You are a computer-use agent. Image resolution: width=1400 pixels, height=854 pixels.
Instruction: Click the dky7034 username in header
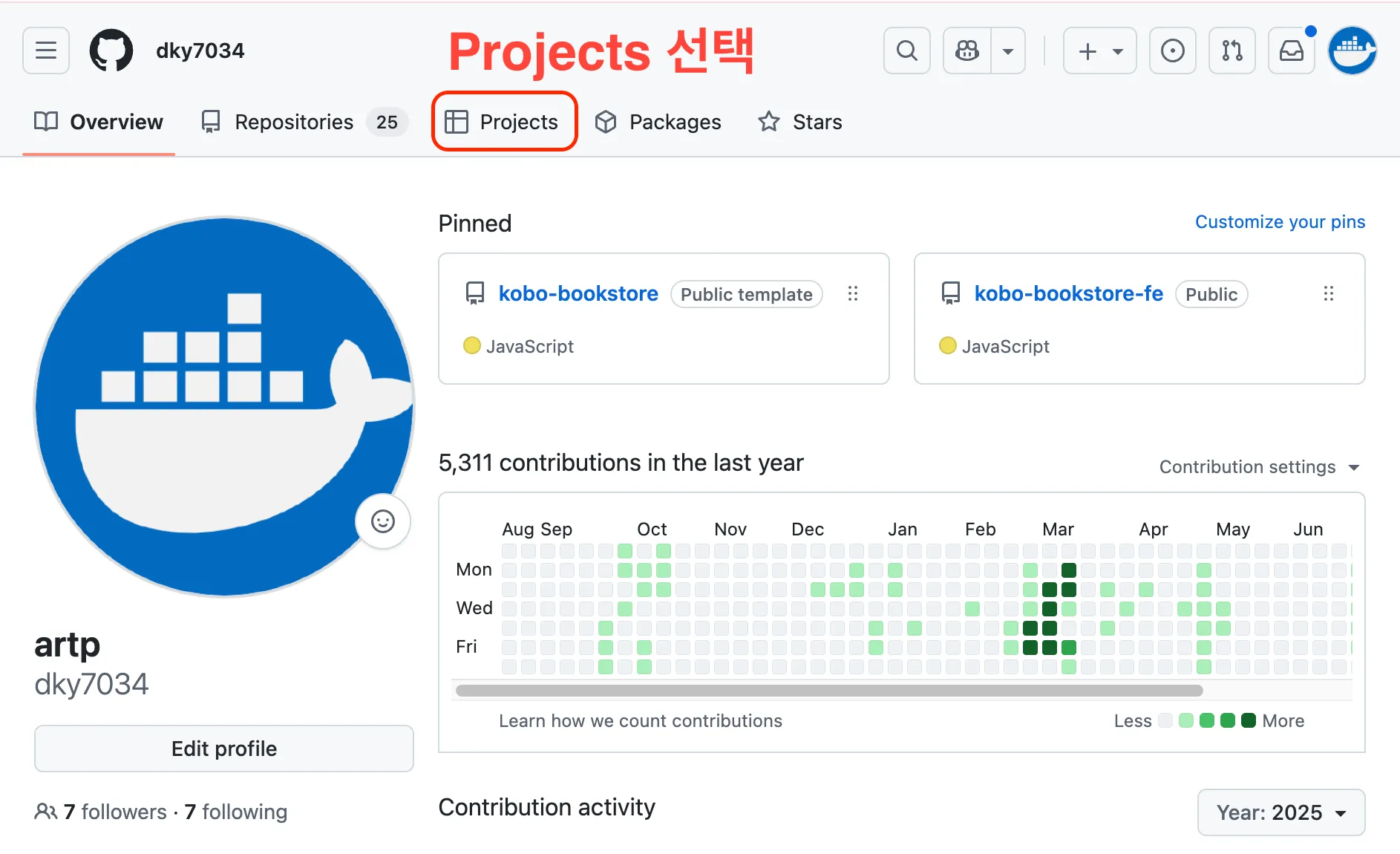pyautogui.click(x=200, y=50)
